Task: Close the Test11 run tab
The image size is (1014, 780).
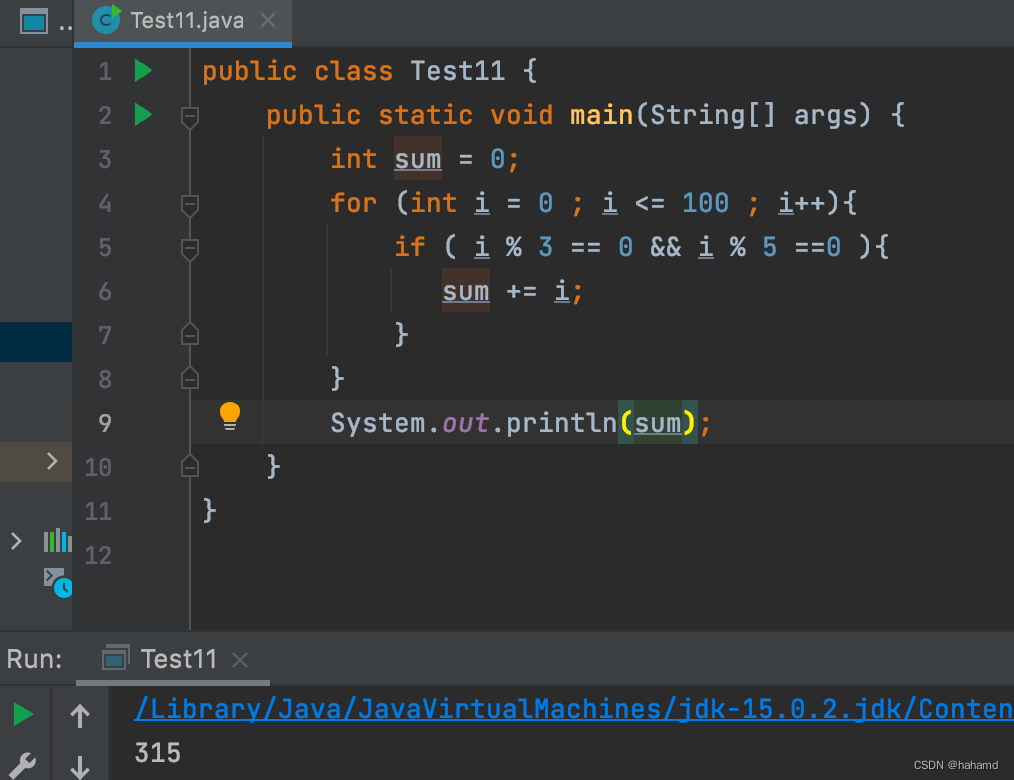Action: [240, 660]
